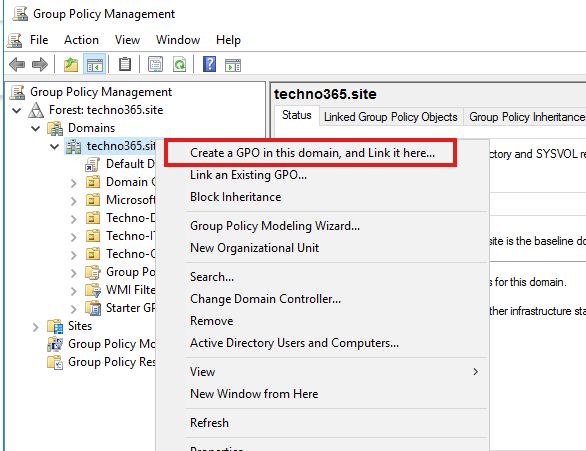Collapse the techno365.site domain node
Viewport: 586px width, 451px height.
click(x=55, y=146)
